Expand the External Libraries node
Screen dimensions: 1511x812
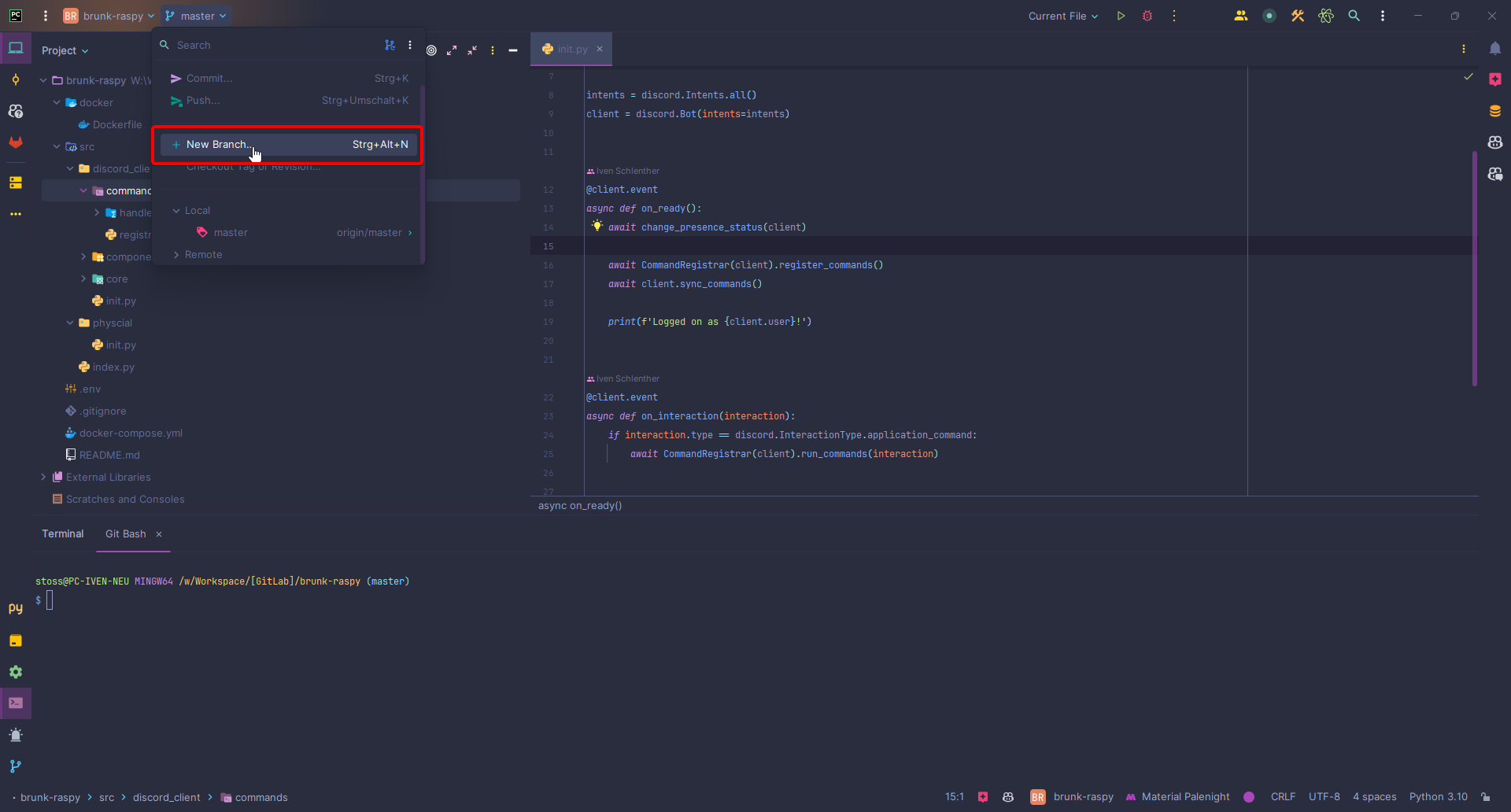tap(43, 477)
